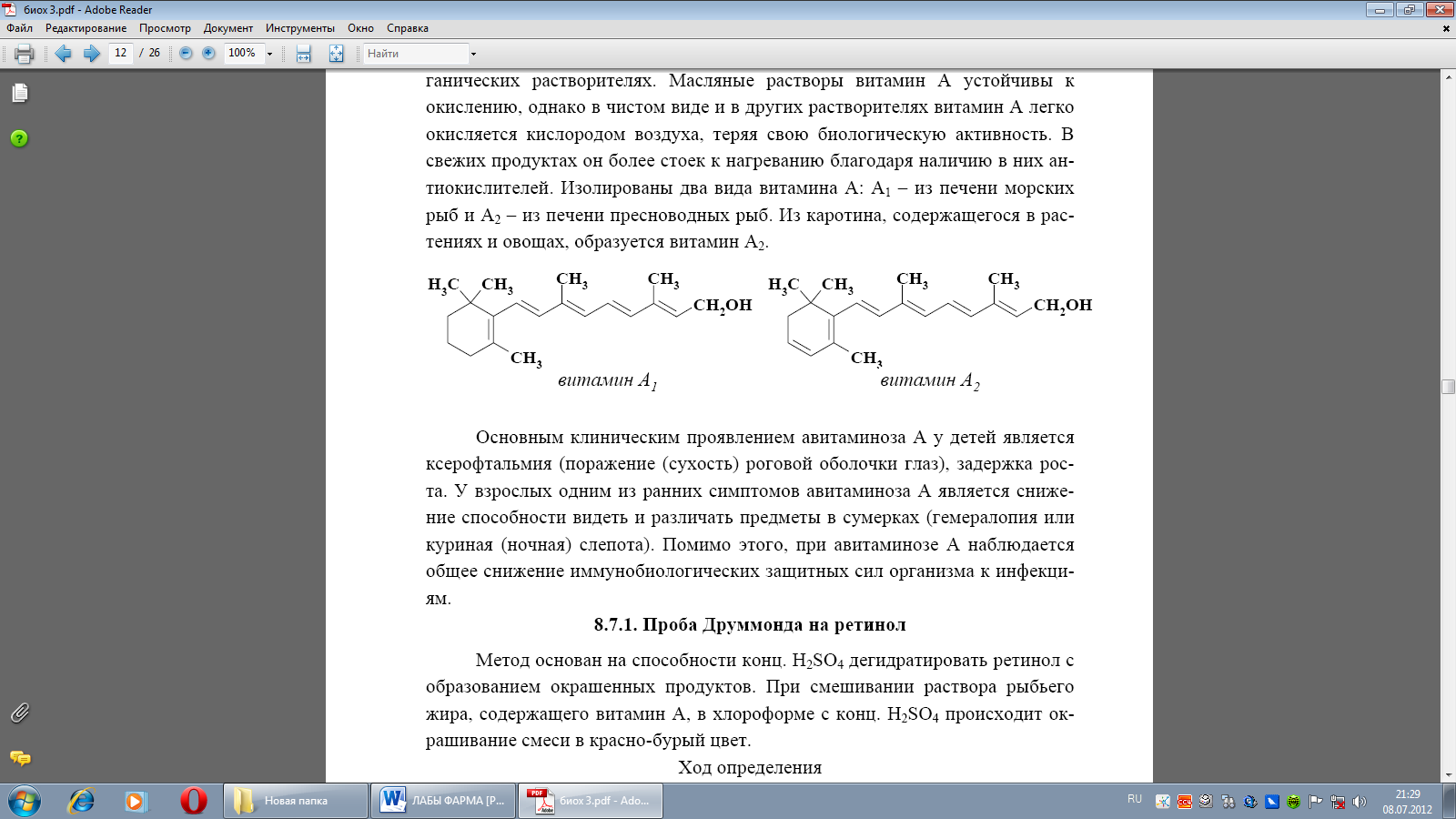Screen dimensions: 1456x819
Task: Launch Windows Media Player from taskbar
Action: (136, 801)
